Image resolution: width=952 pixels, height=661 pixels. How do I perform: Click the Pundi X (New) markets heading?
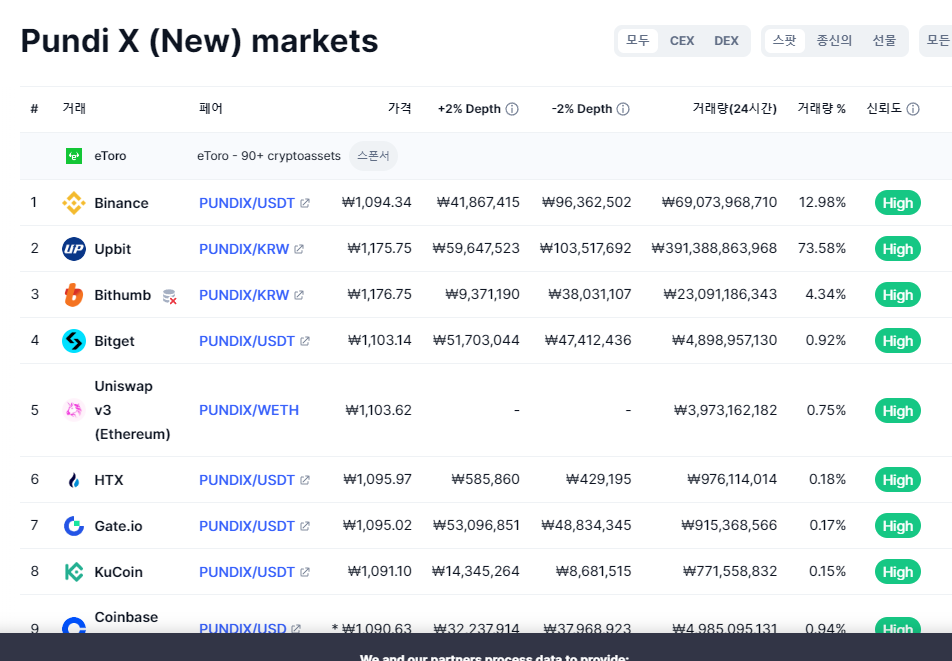(x=200, y=41)
